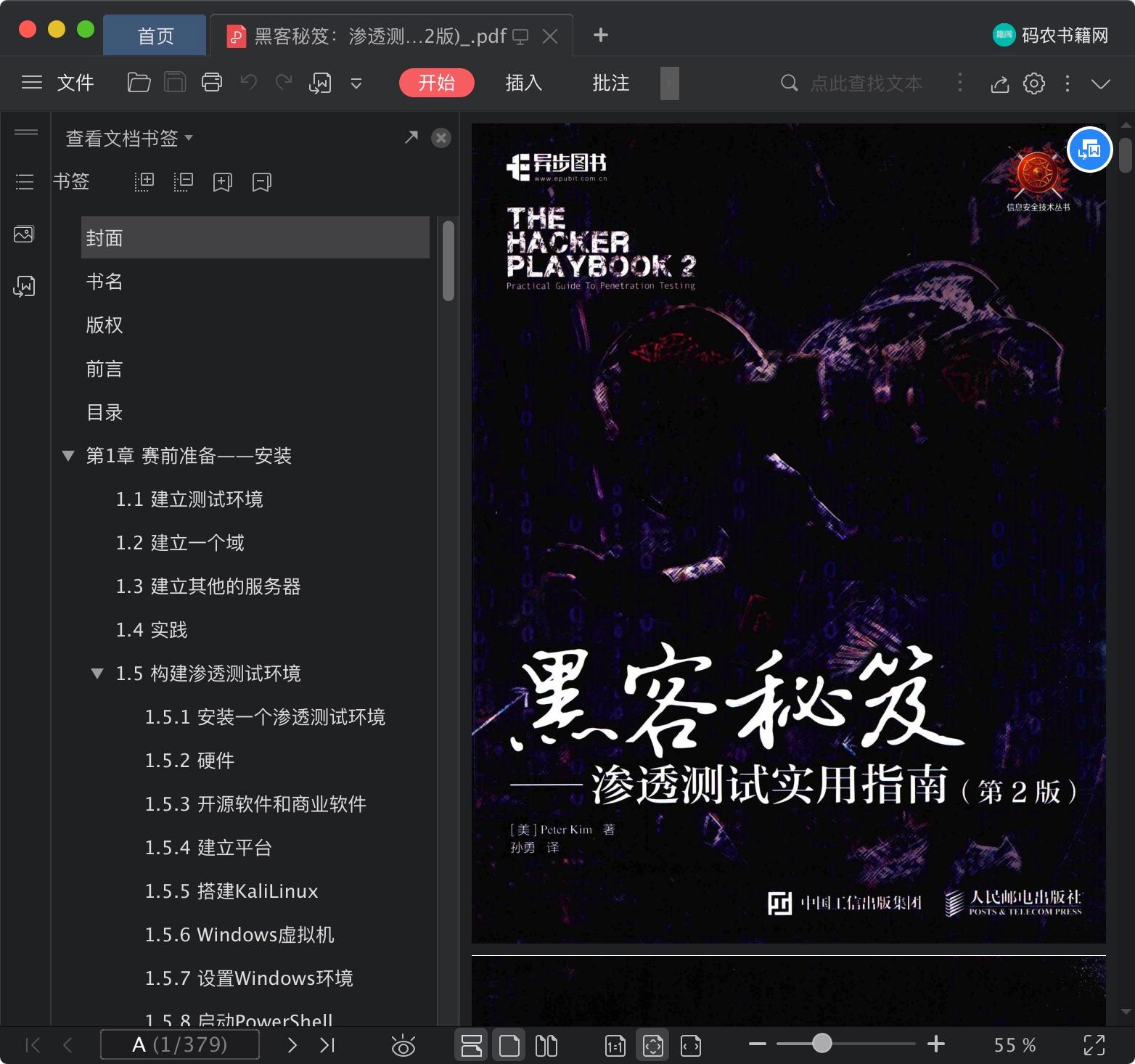Close the 黑客秘笈 PDF tab
The height and width of the screenshot is (1064, 1135).
pos(551,36)
